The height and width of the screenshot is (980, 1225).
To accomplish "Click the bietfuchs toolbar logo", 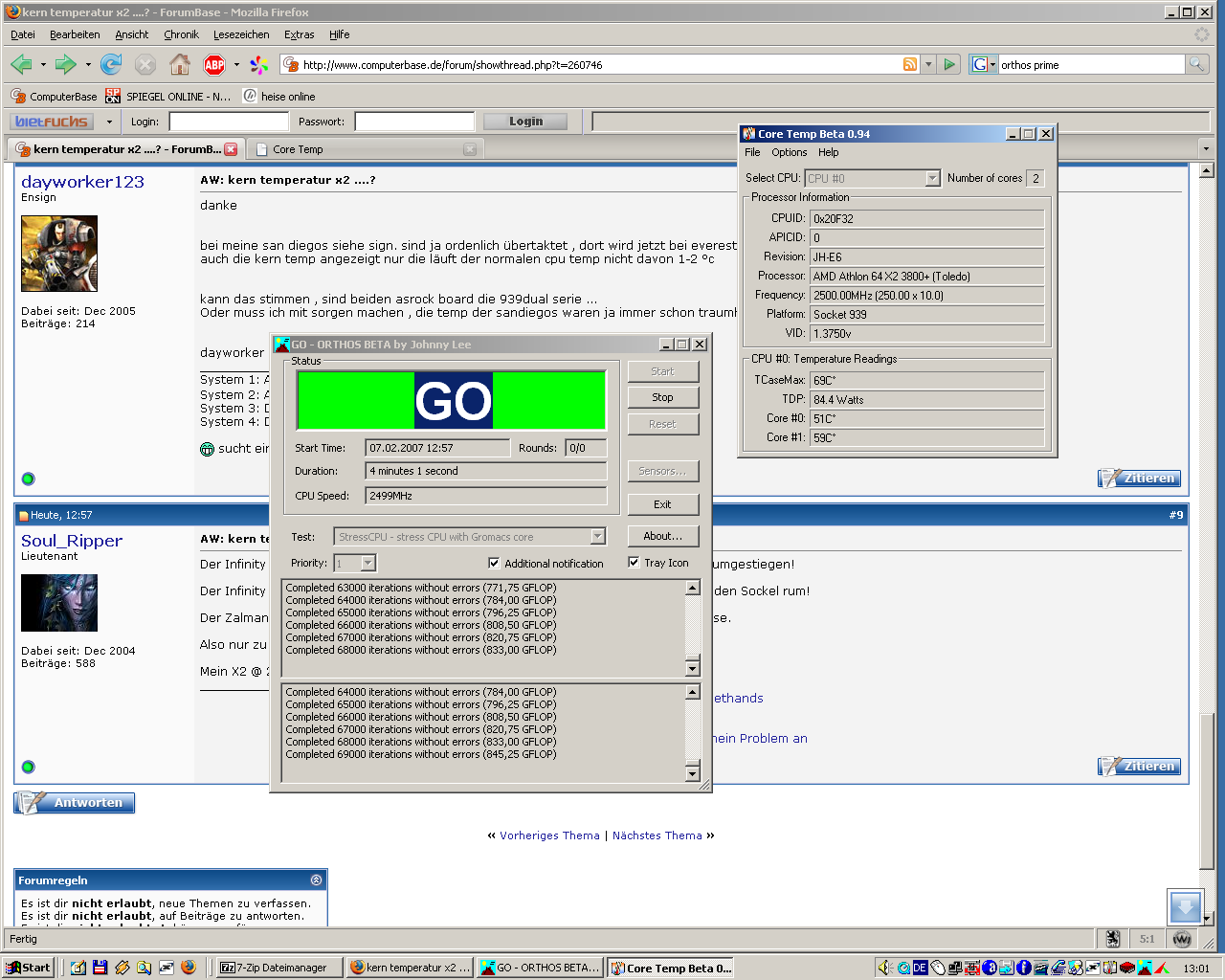I will click(52, 122).
